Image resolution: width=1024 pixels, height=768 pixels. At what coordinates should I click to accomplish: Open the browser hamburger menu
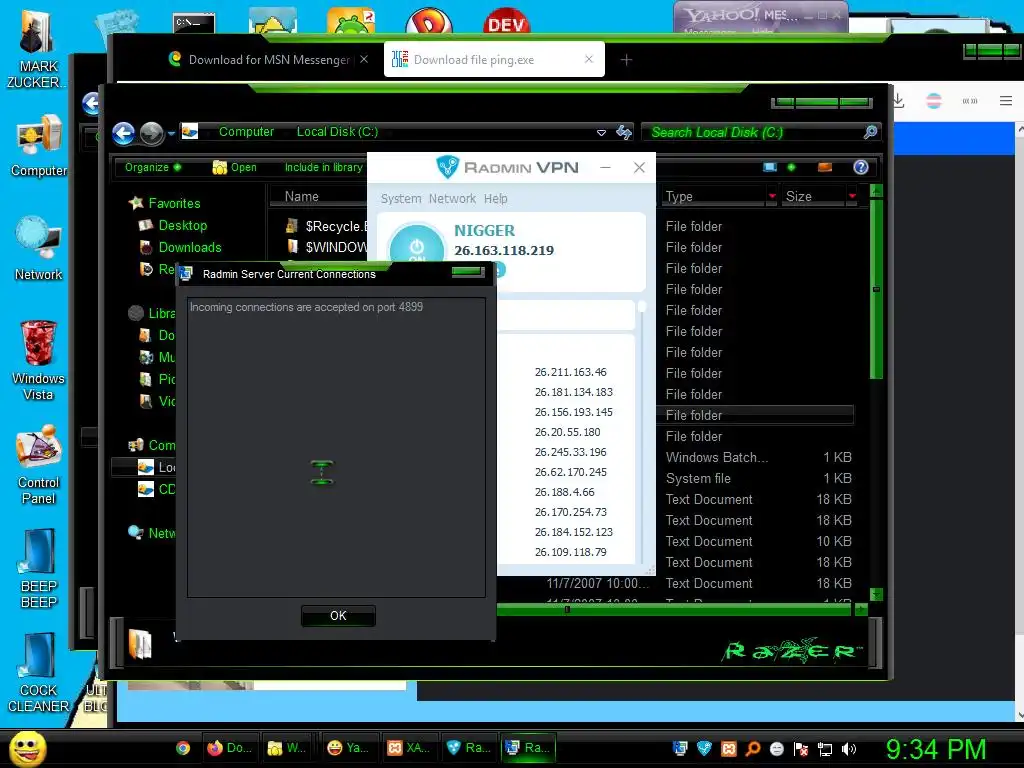[1006, 101]
